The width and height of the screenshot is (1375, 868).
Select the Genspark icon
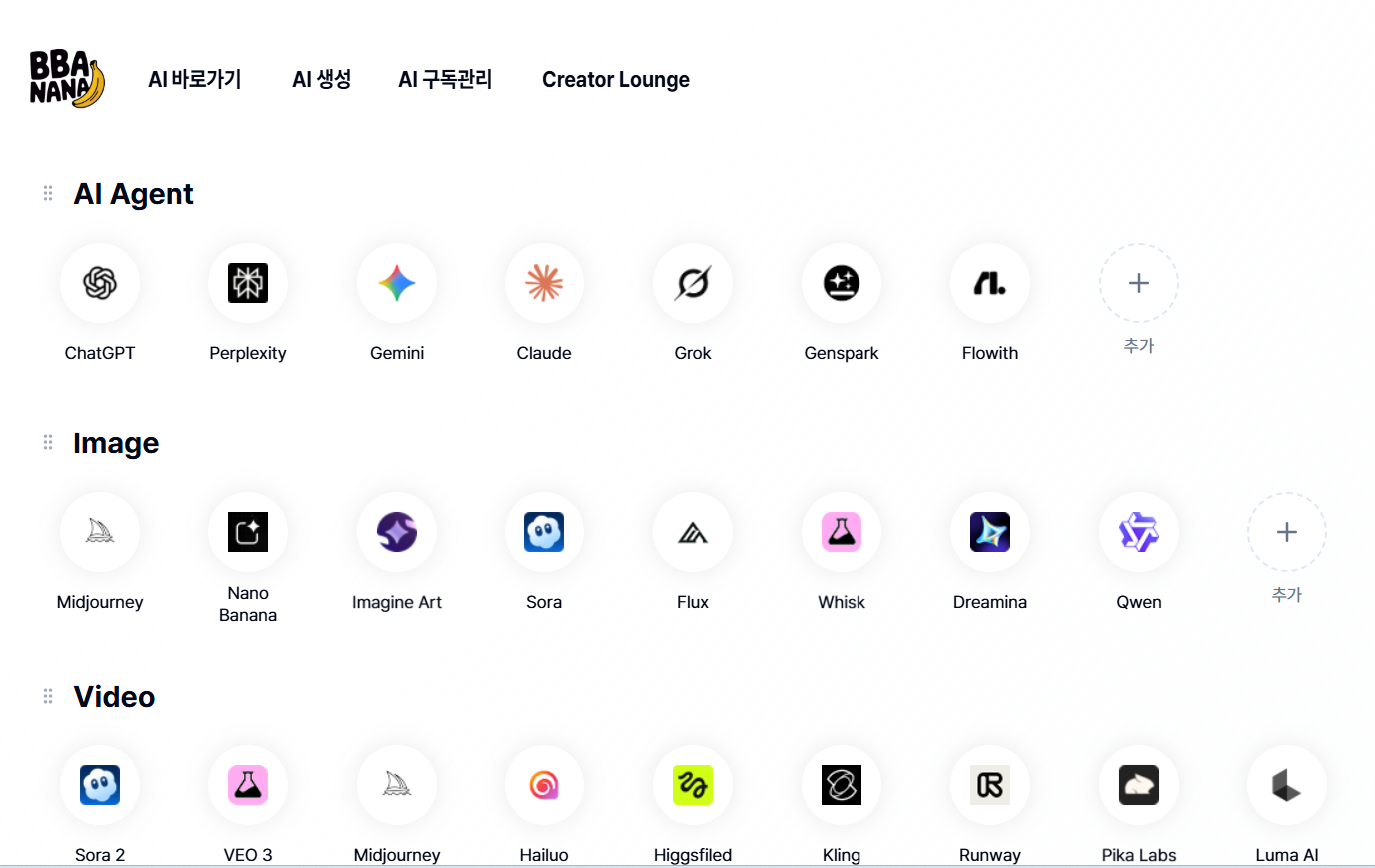(x=842, y=283)
